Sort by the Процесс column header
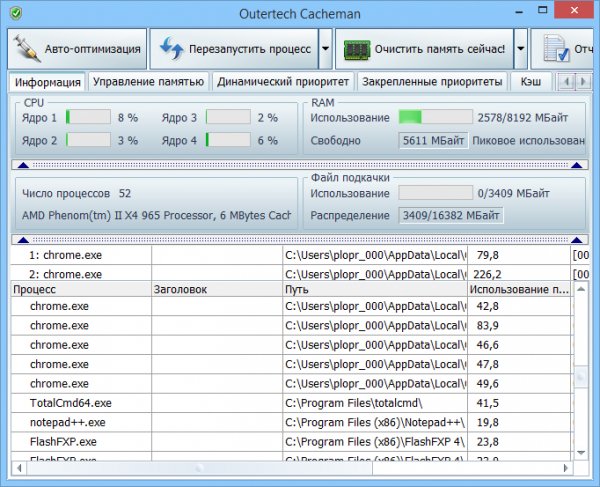This screenshot has height=487, width=600. (x=81, y=289)
